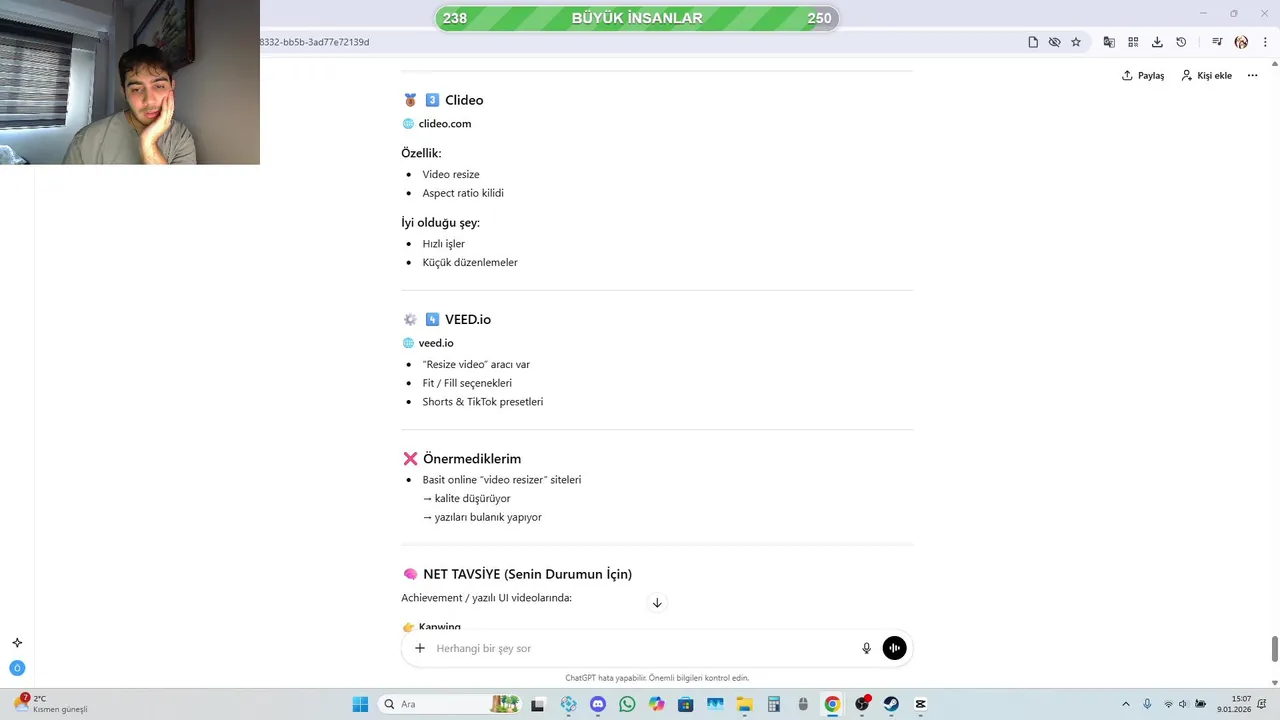This screenshot has width=1280, height=720.
Task: Open Copilot from the taskbar
Action: 656,704
